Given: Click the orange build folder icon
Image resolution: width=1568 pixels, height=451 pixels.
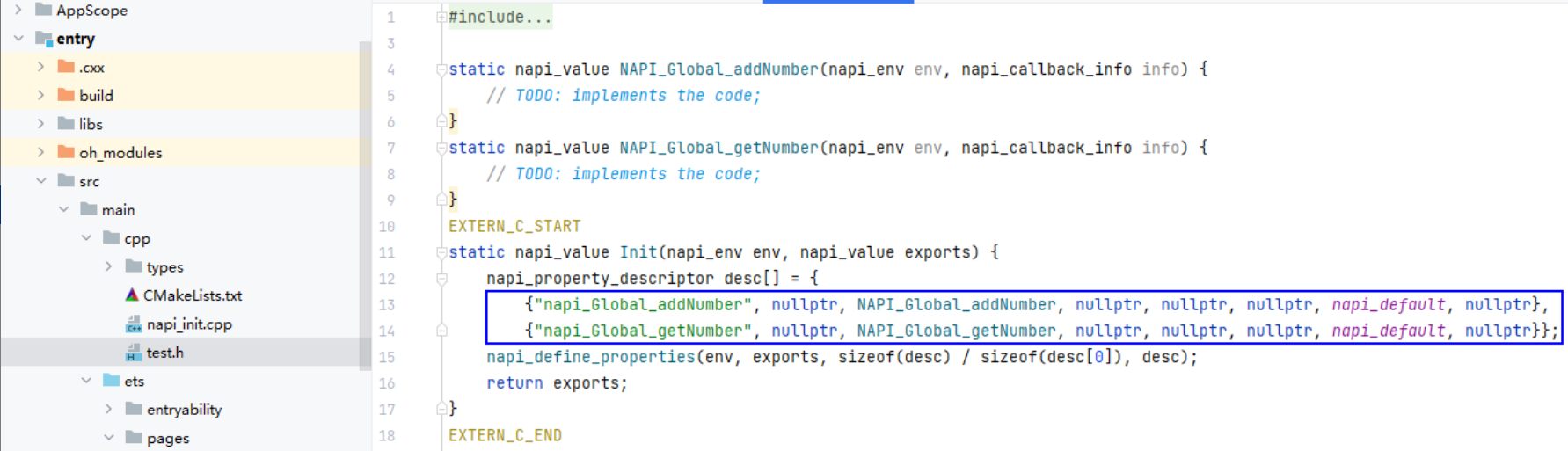Looking at the screenshot, I should pyautogui.click(x=66, y=95).
